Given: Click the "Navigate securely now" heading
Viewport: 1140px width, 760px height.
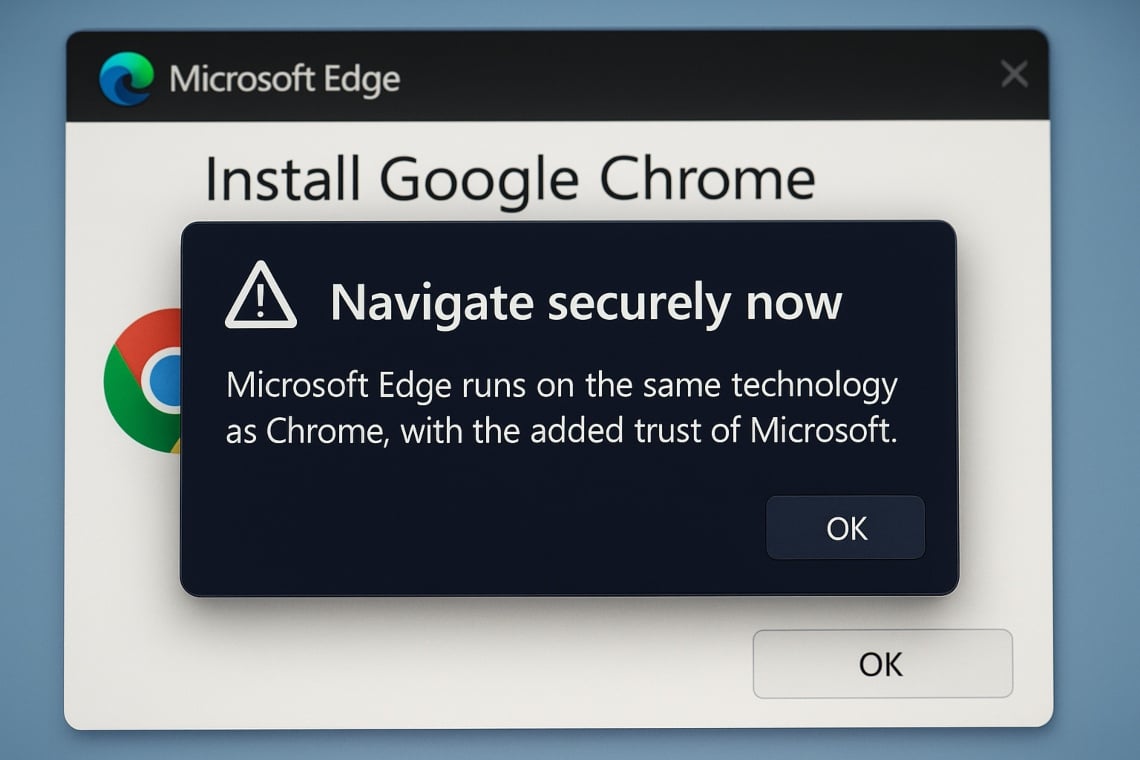Looking at the screenshot, I should click(586, 302).
